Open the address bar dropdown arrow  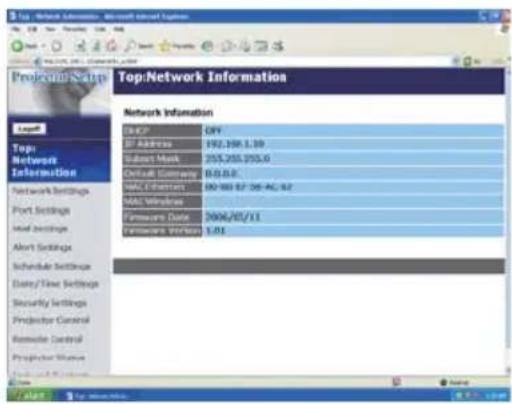456,61
